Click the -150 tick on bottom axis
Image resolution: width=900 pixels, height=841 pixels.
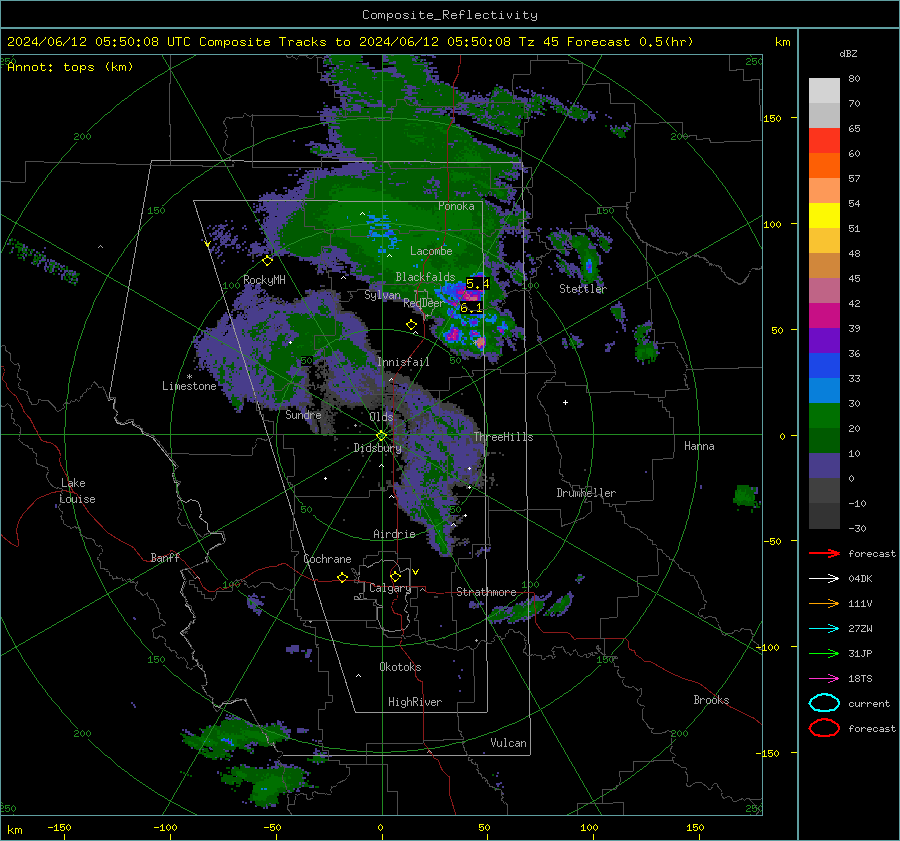[59, 828]
